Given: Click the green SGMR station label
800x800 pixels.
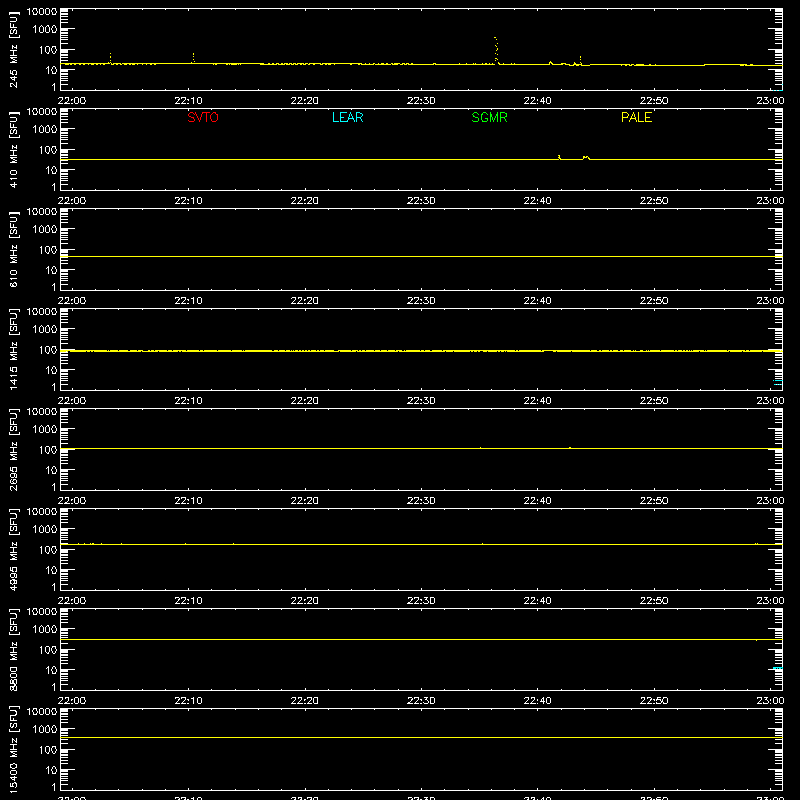Looking at the screenshot, I should 489,117.
